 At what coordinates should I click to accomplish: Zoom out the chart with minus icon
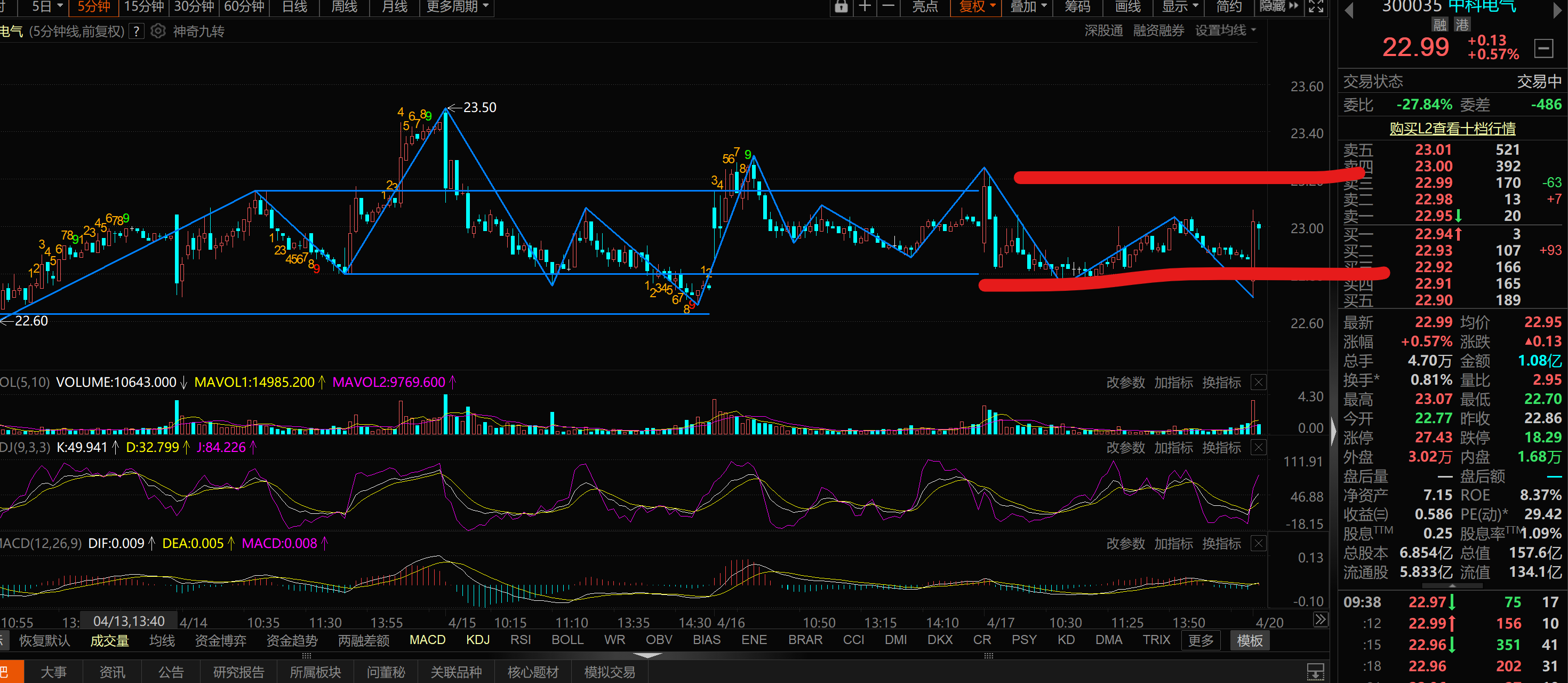888,7
